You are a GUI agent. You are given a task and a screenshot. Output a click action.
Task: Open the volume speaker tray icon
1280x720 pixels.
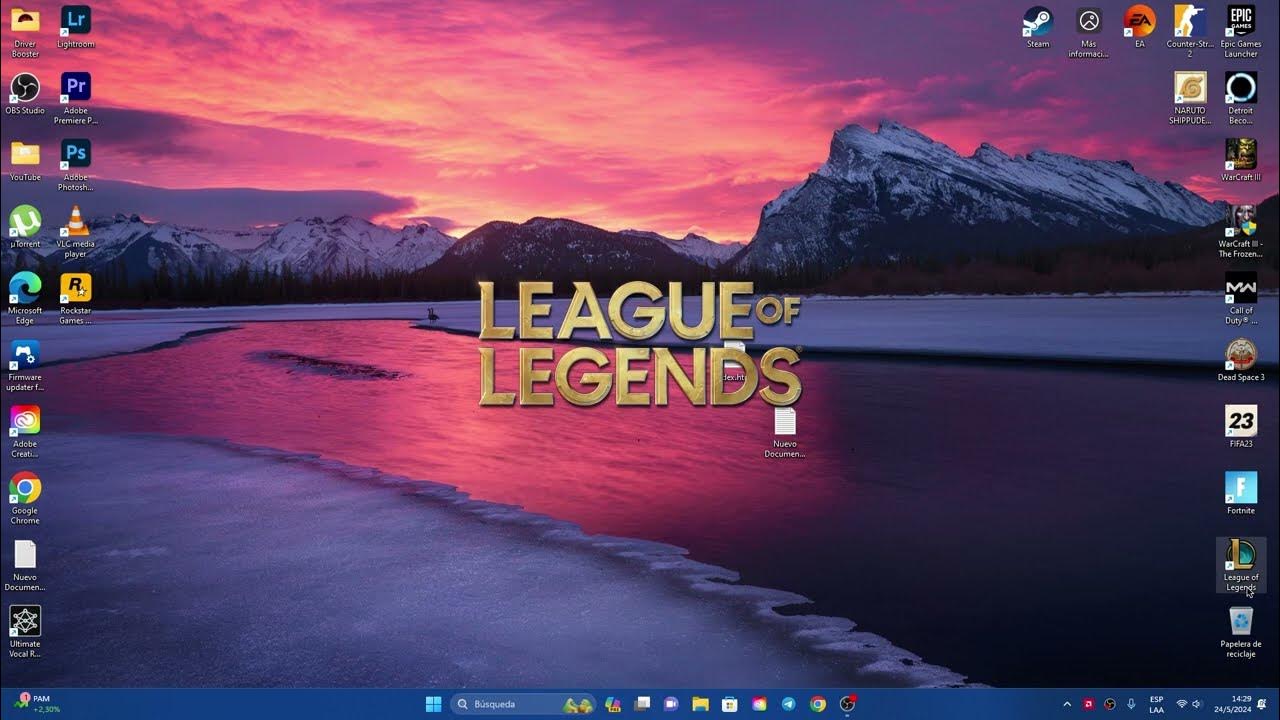(1197, 704)
